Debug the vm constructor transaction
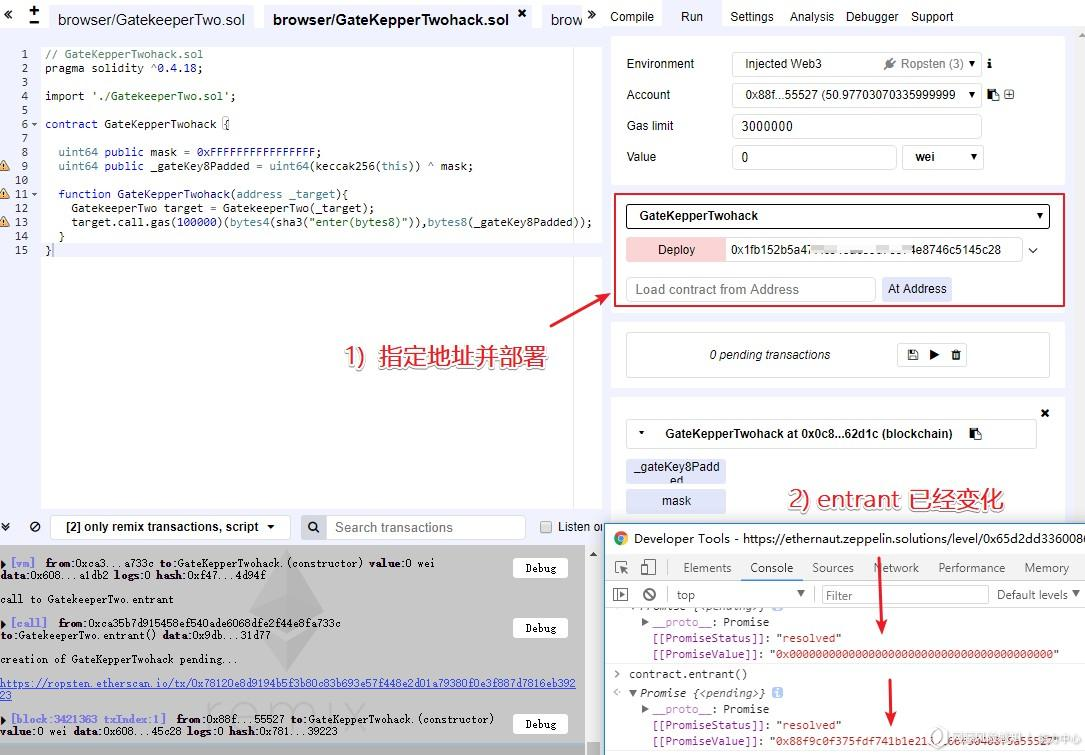 click(540, 568)
